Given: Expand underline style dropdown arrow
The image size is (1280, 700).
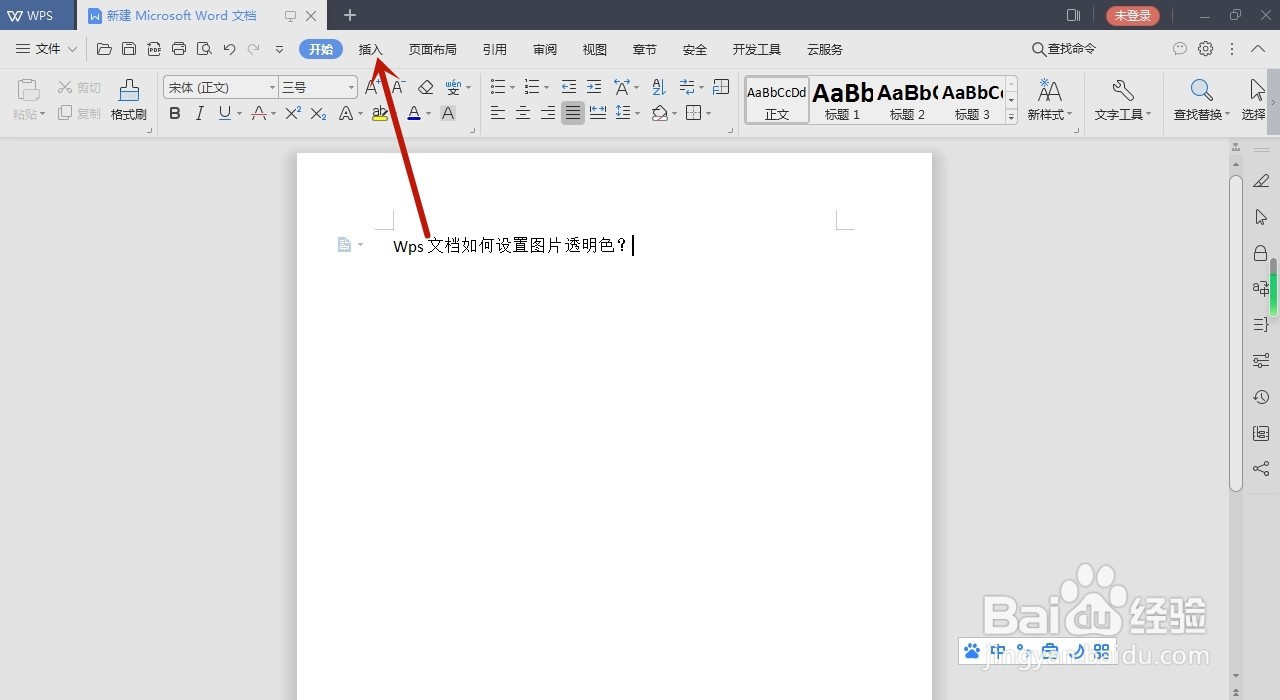Looking at the screenshot, I should coord(239,115).
